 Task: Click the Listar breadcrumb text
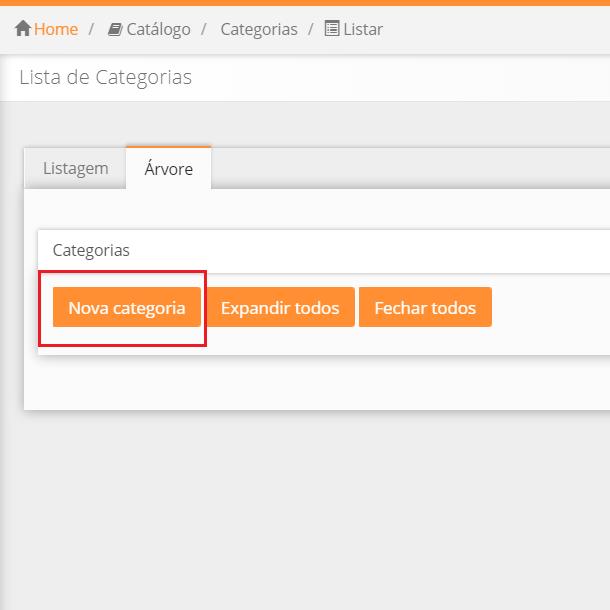pos(363,29)
